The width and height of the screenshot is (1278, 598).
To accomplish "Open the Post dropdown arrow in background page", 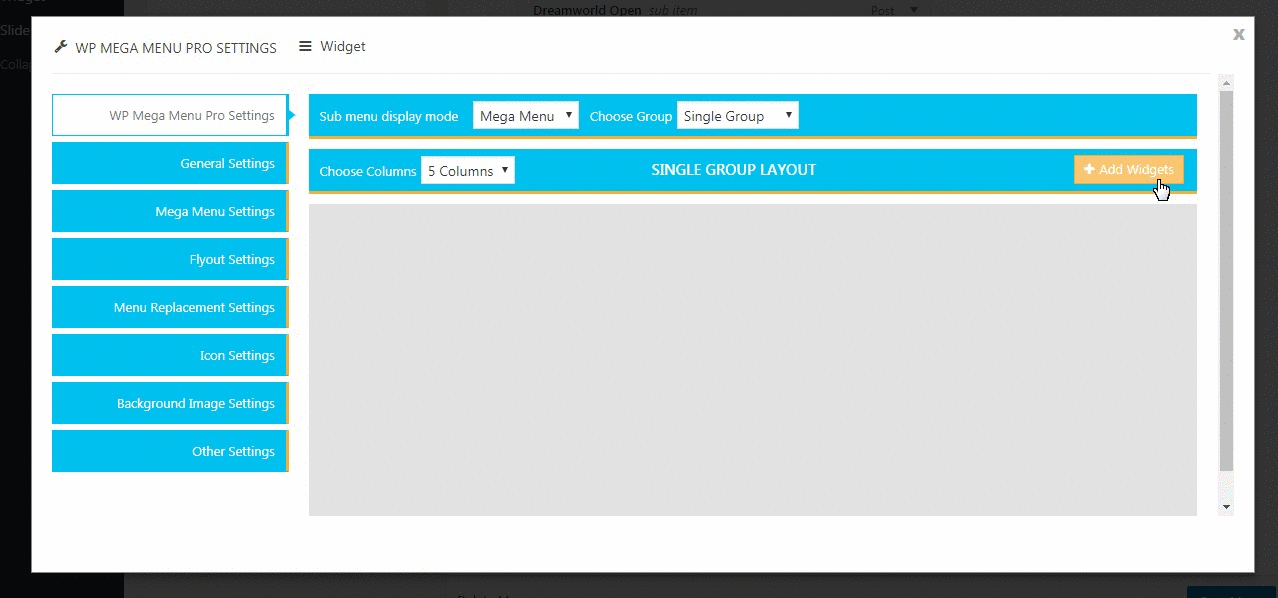I will tap(913, 10).
